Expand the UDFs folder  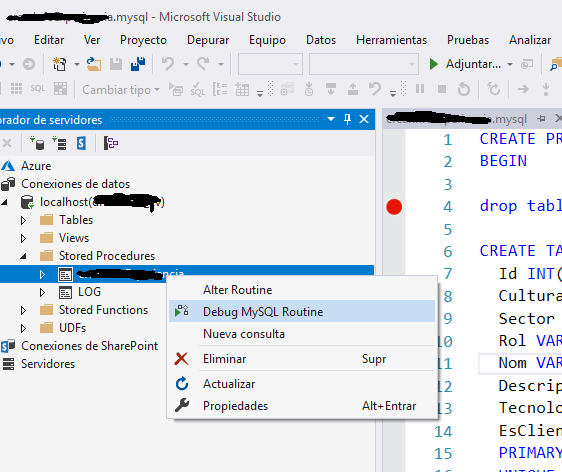point(23,328)
